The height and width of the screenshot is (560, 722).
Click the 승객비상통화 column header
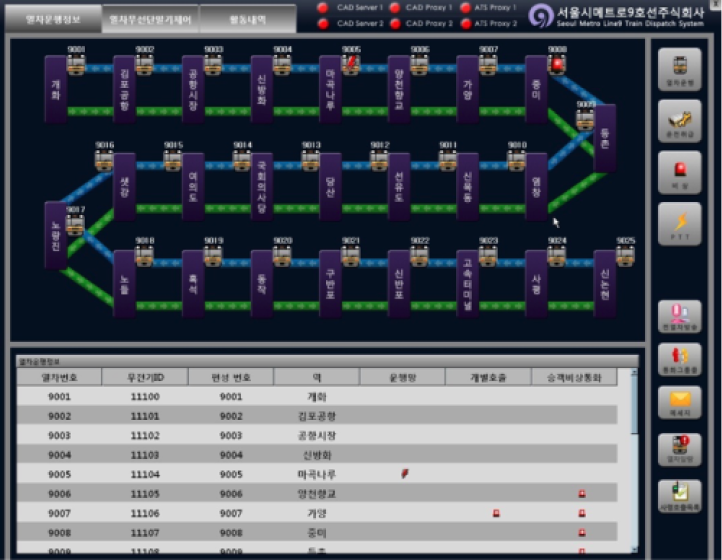581,378
